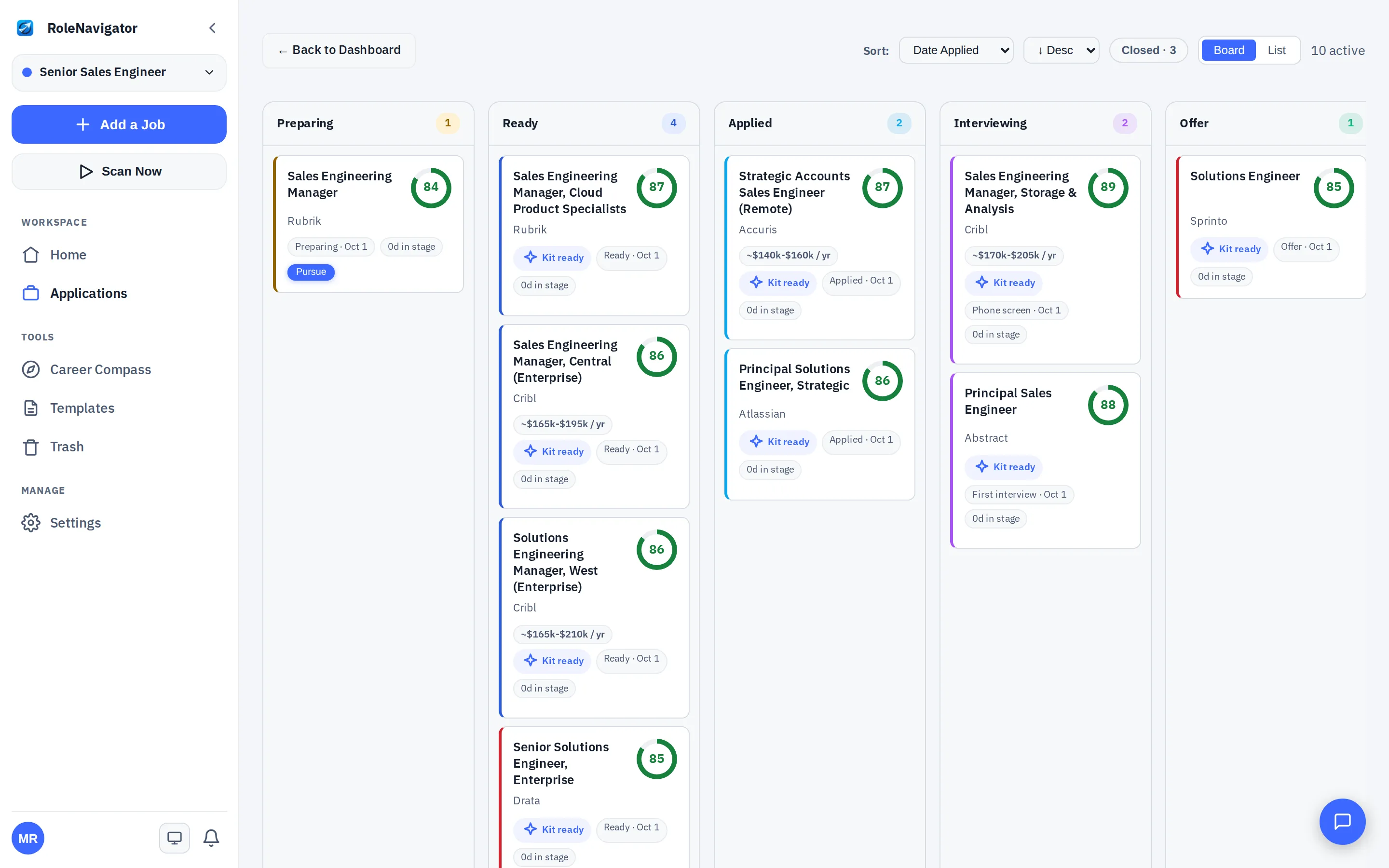Open the Home sidebar item
The width and height of the screenshot is (1389, 868).
pyautogui.click(x=119, y=255)
